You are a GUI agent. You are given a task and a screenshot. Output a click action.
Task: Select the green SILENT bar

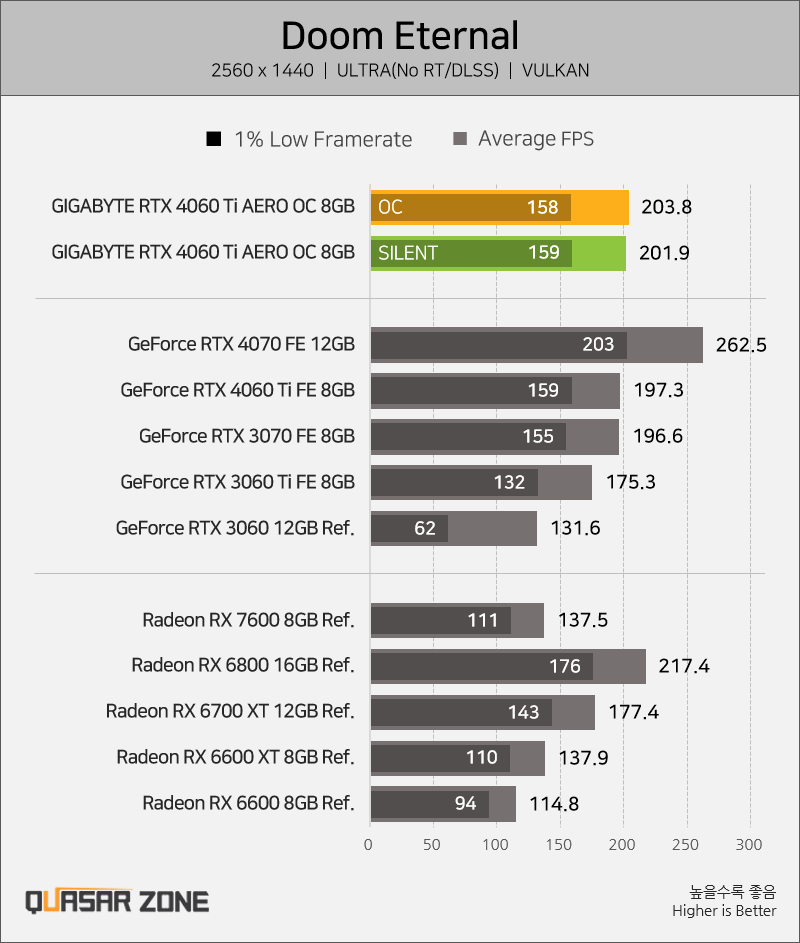[499, 253]
